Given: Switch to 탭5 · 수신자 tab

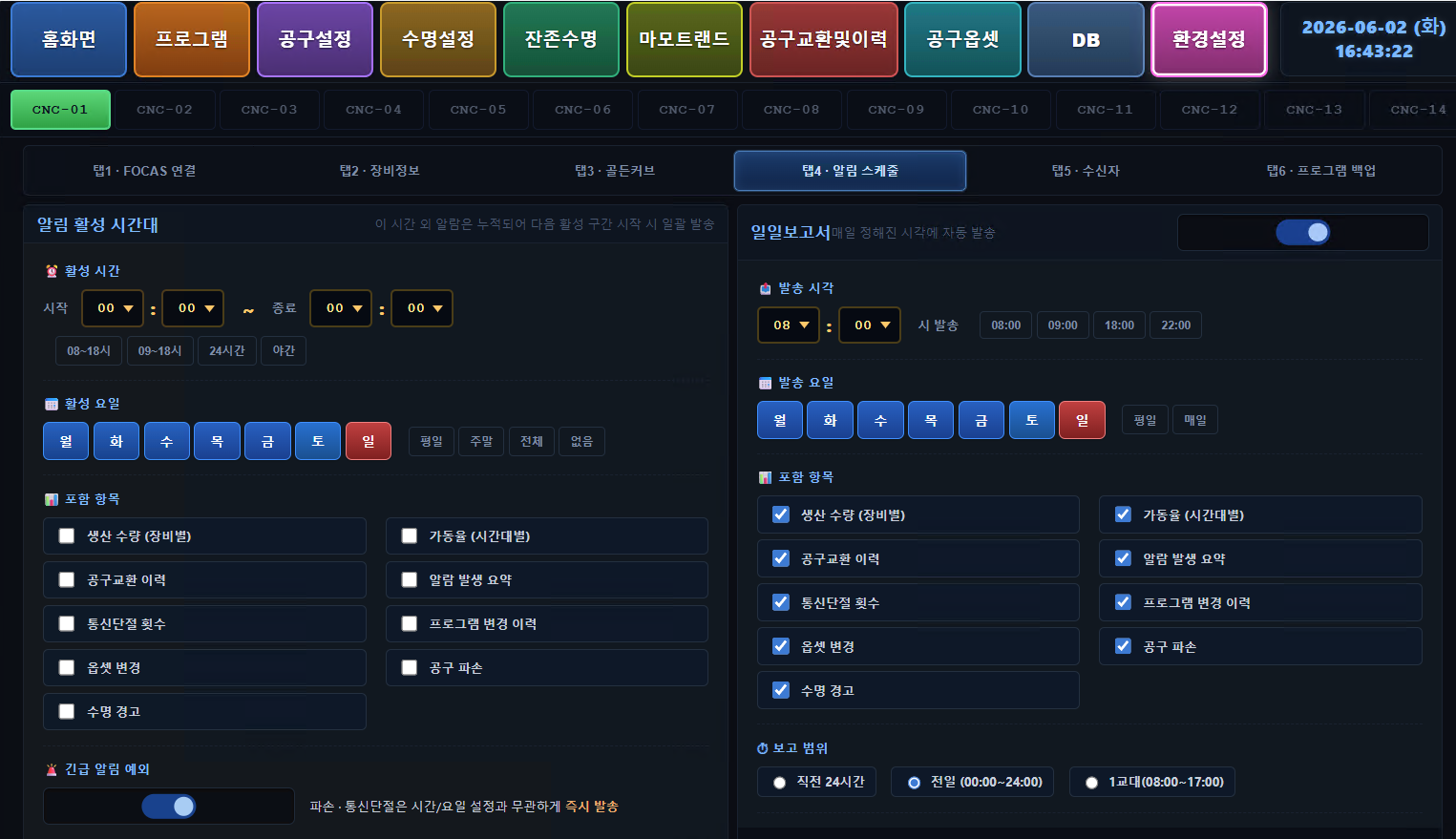Looking at the screenshot, I should [1086, 171].
